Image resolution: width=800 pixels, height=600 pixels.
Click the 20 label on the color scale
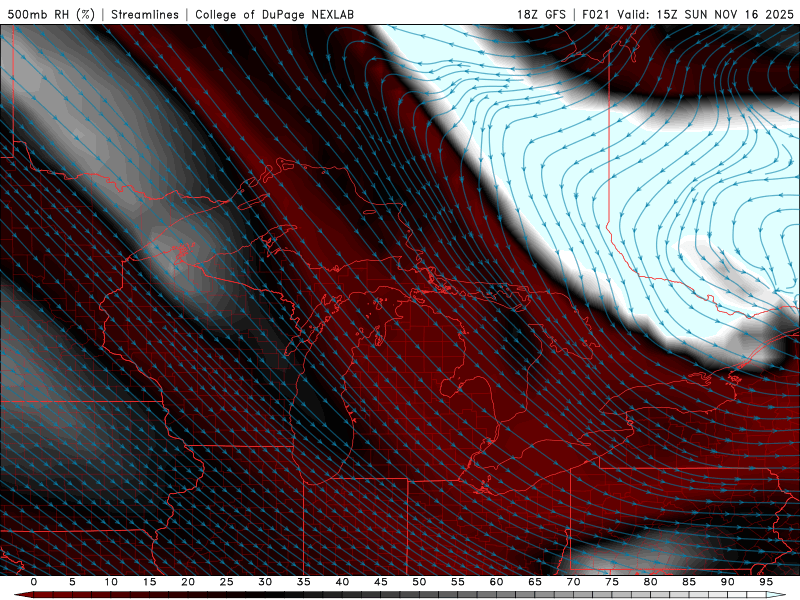(188, 582)
